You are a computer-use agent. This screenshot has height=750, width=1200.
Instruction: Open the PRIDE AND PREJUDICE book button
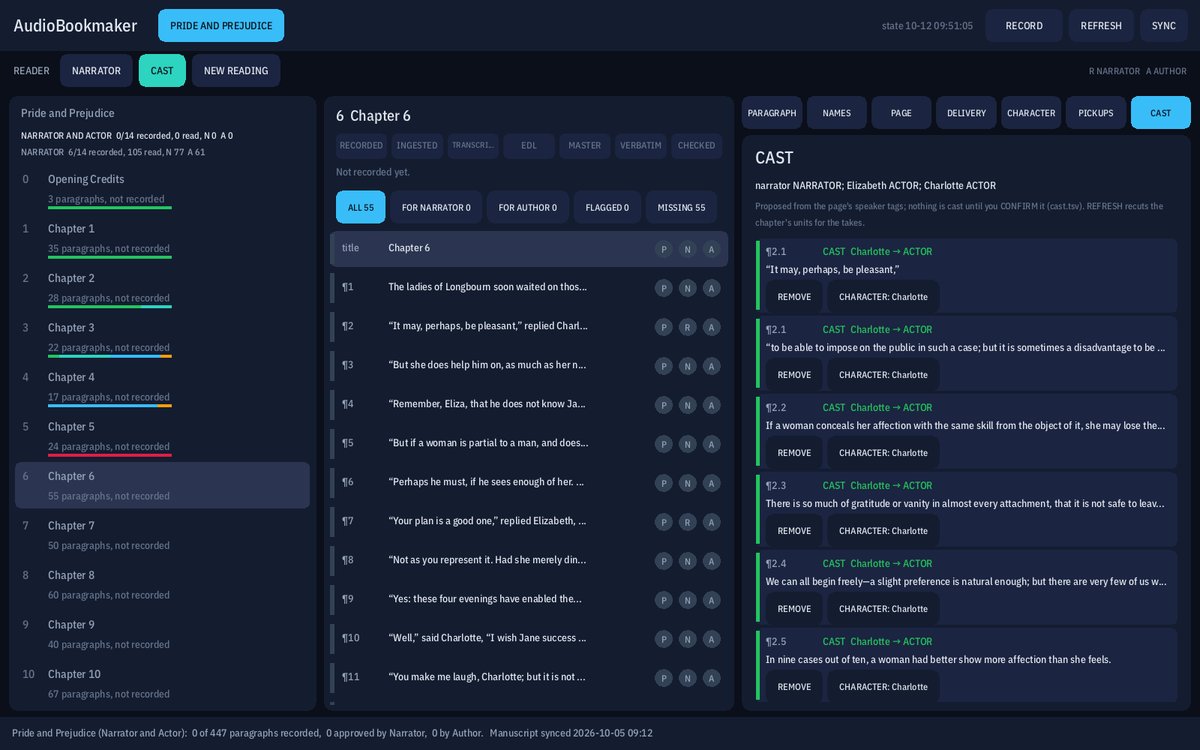[x=221, y=26]
